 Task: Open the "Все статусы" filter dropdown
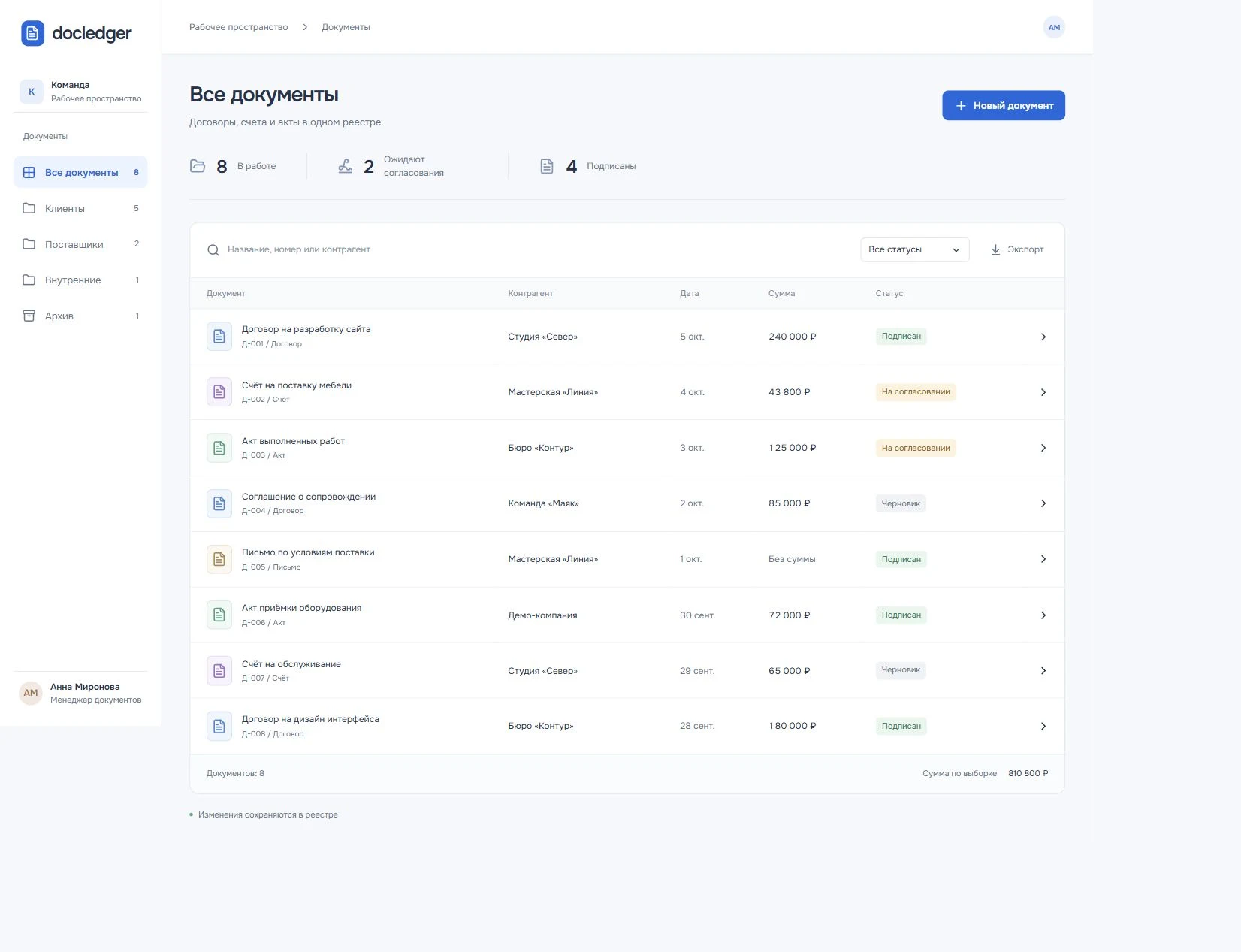tap(914, 249)
